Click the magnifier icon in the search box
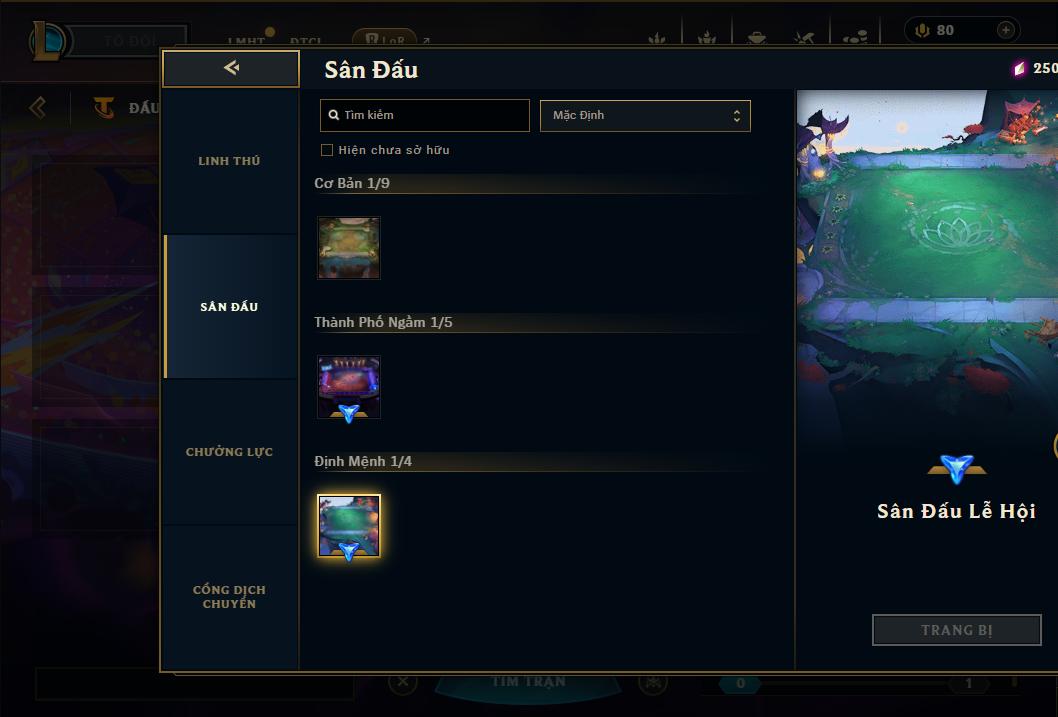Viewport: 1058px width, 717px height. point(333,115)
